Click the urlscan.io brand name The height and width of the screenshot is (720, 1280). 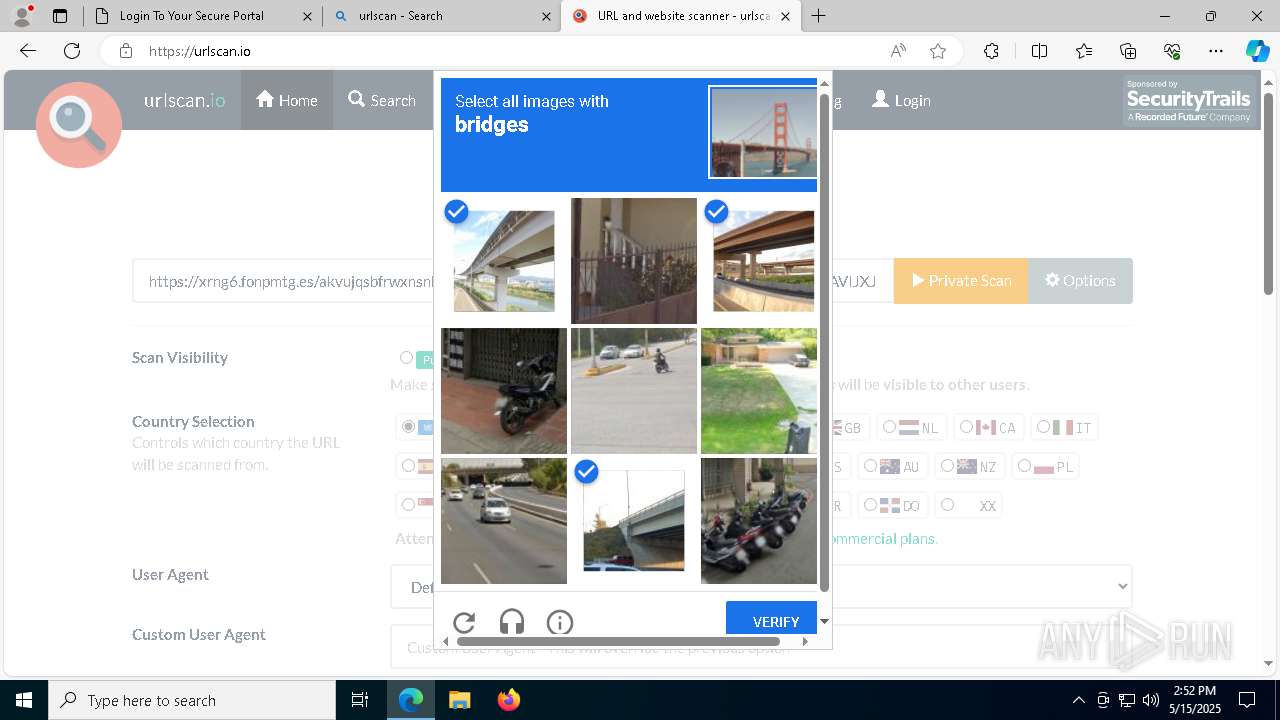tap(184, 100)
